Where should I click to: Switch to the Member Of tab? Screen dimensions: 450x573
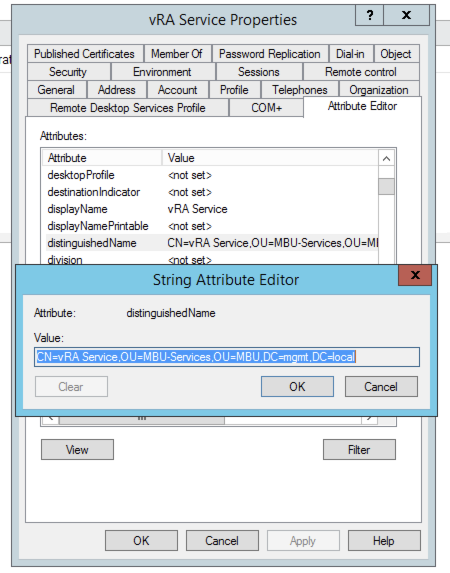tap(177, 54)
